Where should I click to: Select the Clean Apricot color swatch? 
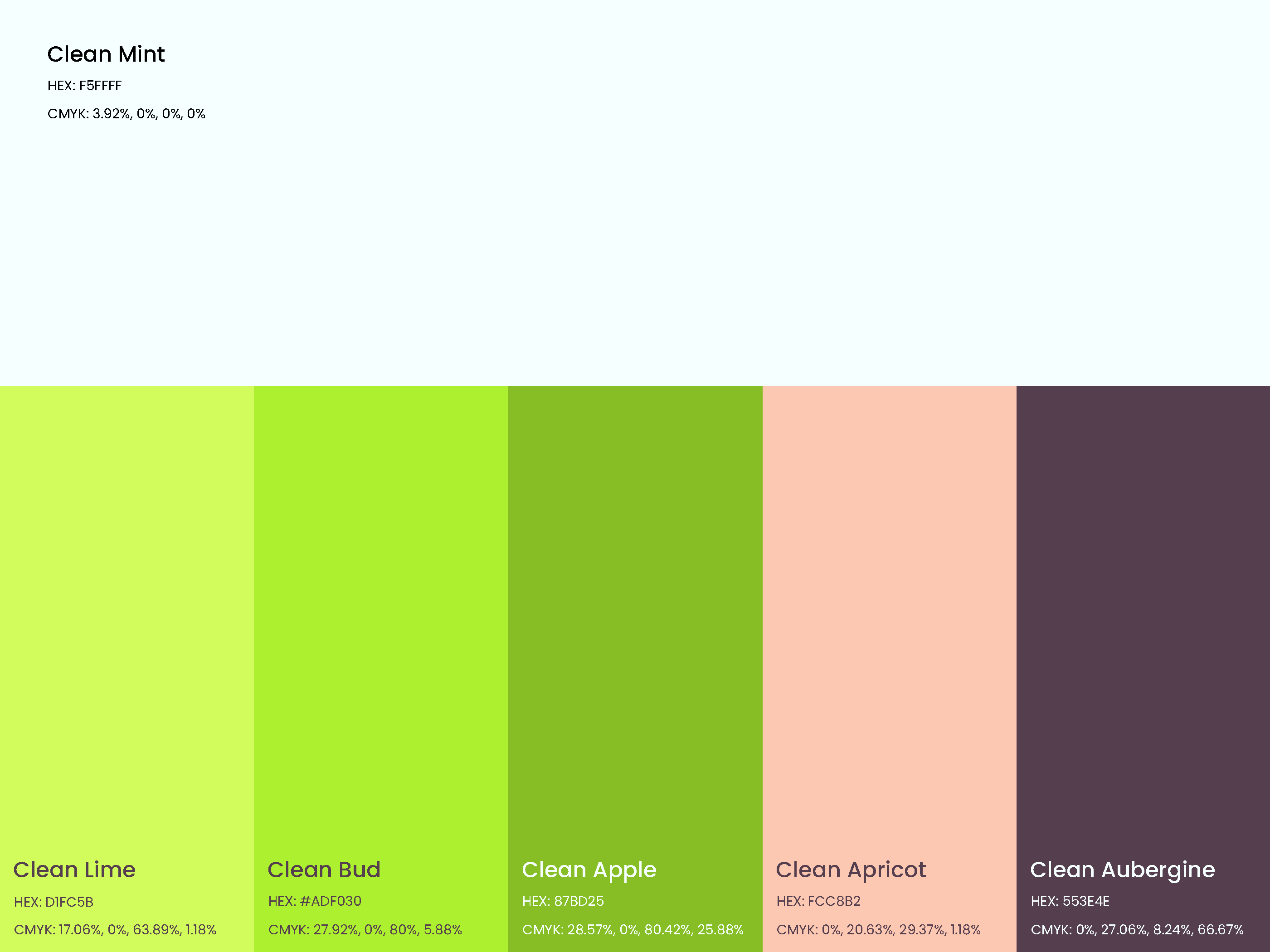(x=889, y=603)
